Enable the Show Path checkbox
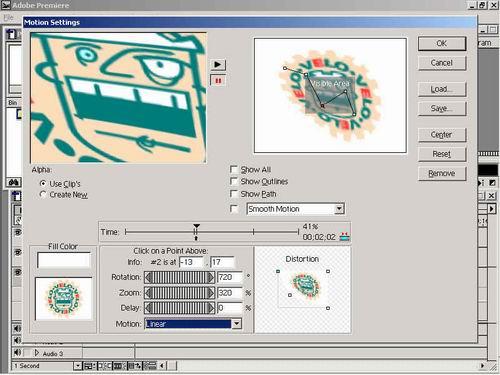The width and height of the screenshot is (500, 375). tap(234, 194)
